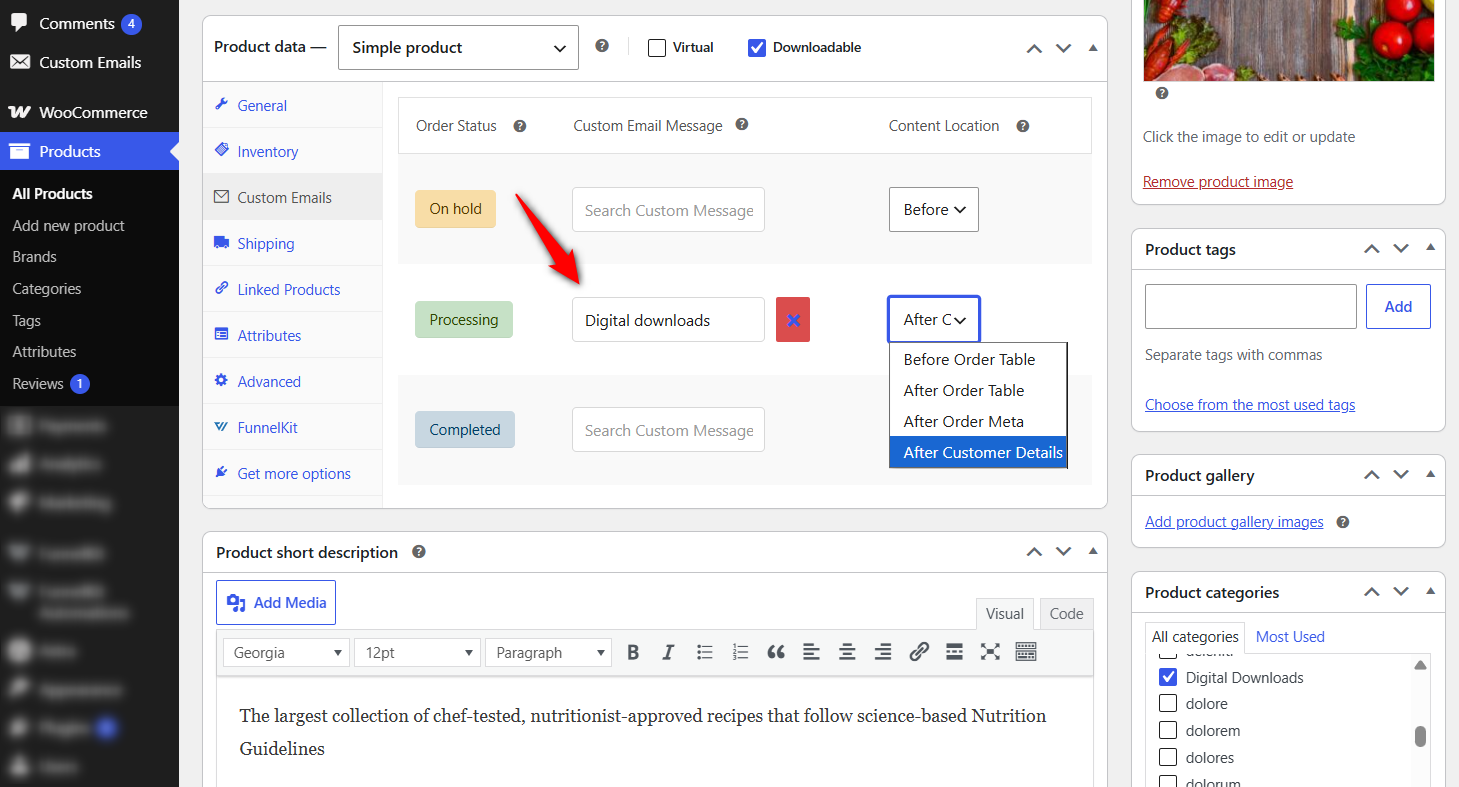
Task: Click the product tags input field
Action: coord(1250,307)
